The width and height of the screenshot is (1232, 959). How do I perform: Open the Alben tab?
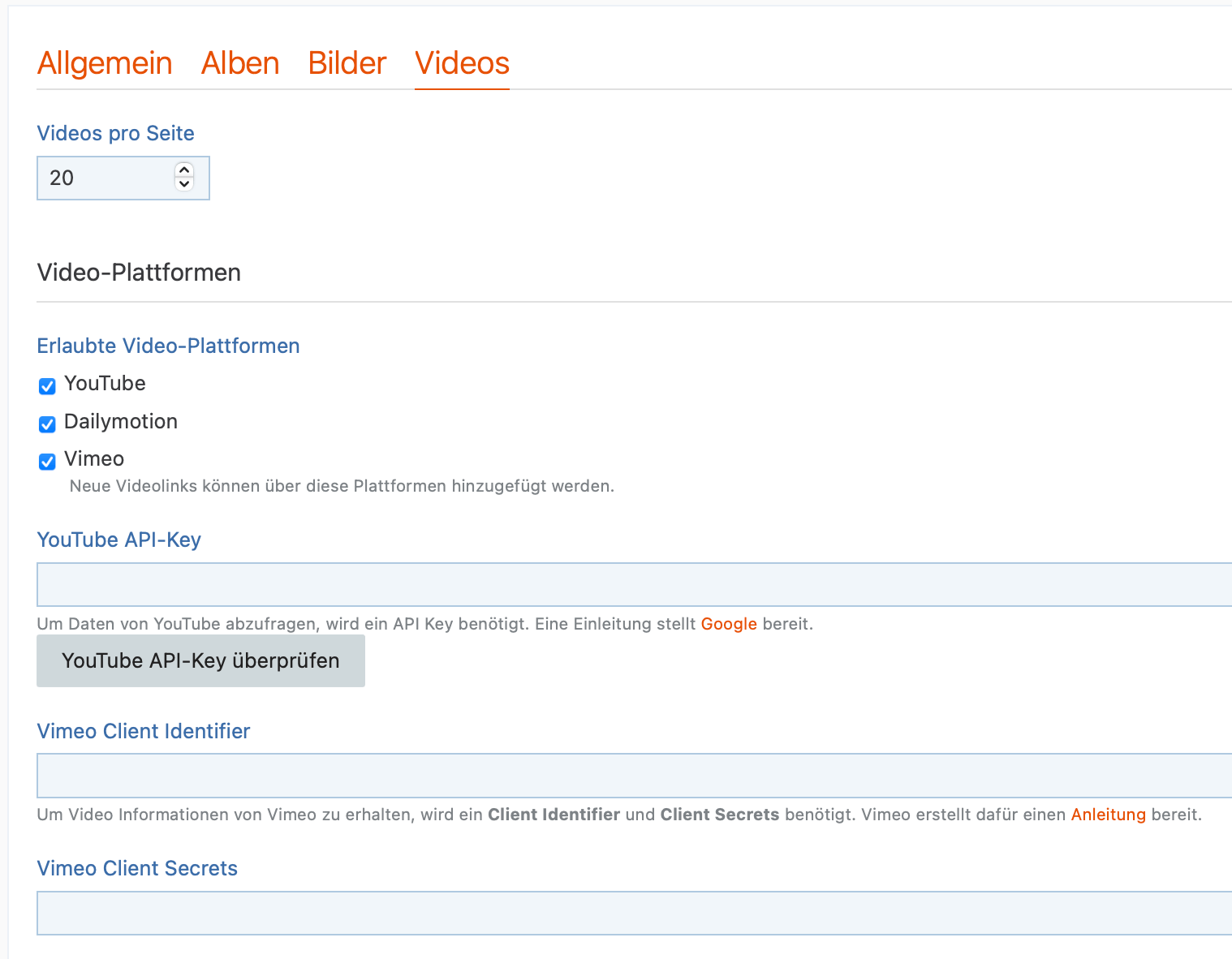[240, 63]
